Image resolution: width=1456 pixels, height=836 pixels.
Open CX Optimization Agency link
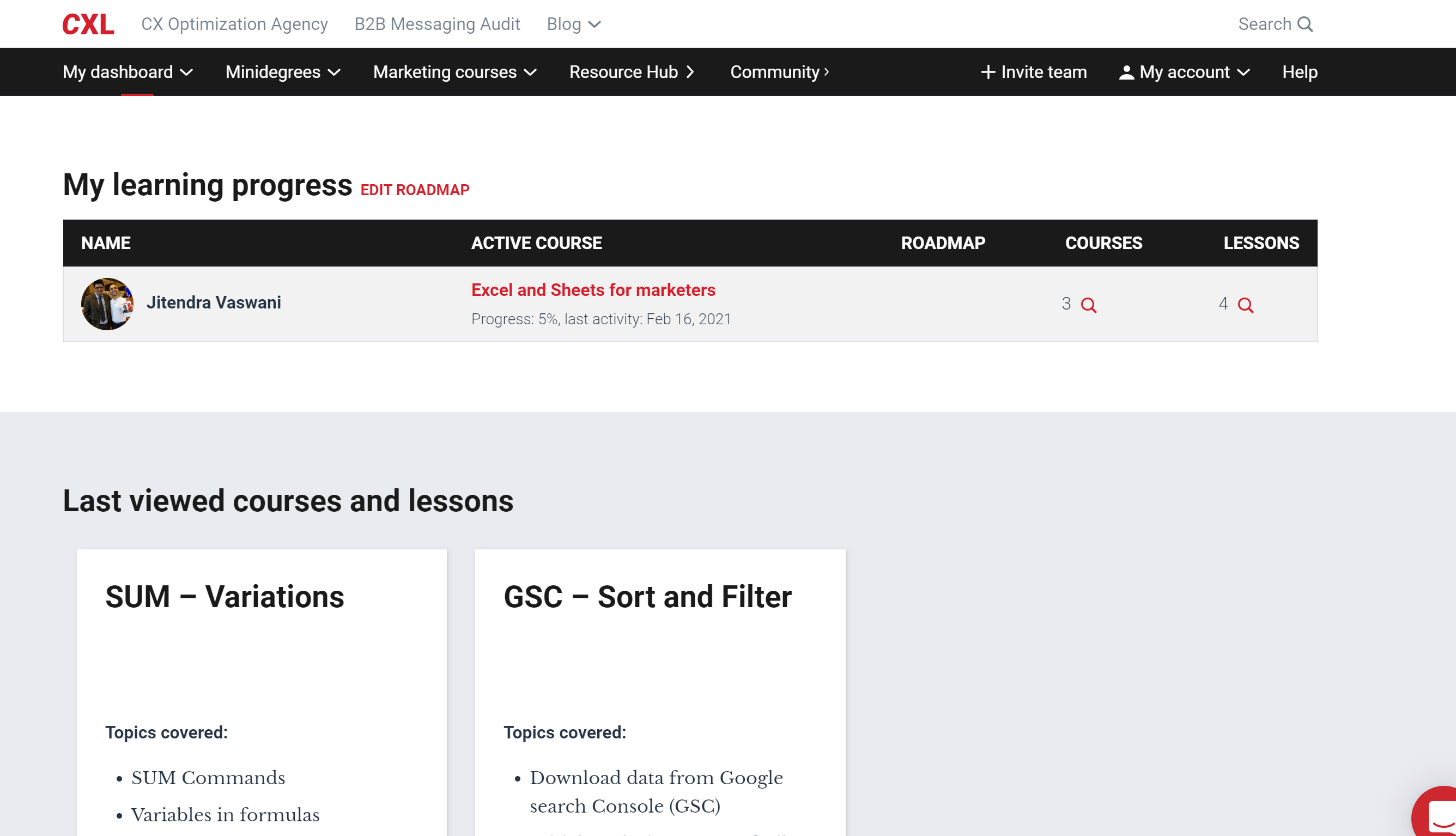(234, 24)
